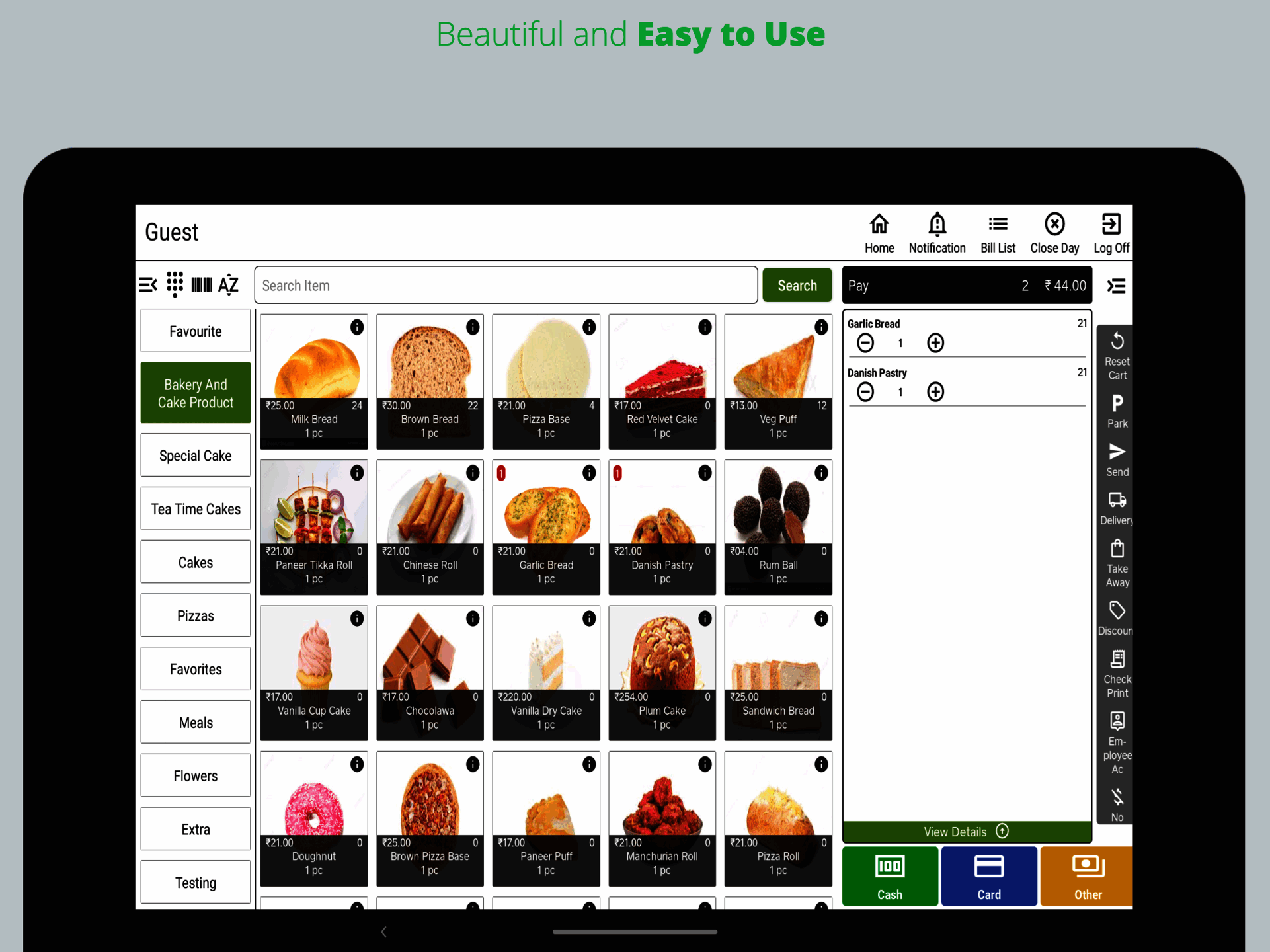Show info for Milk Bread item
The height and width of the screenshot is (952, 1270).
357,327
